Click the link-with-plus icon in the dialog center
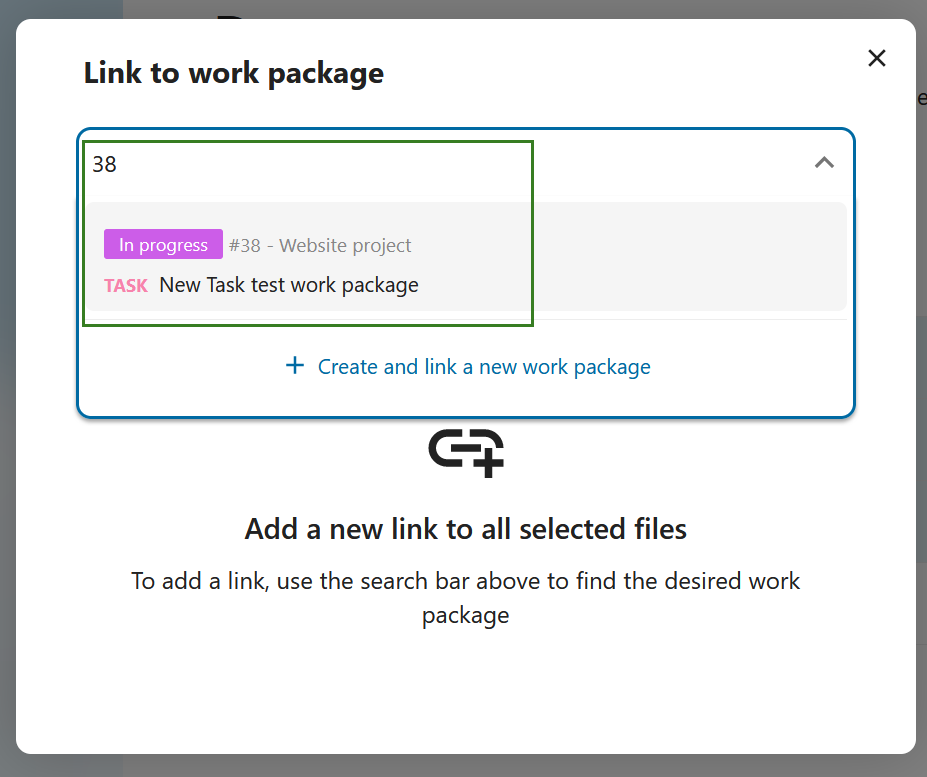Screen dimensions: 927x777 tap(465, 452)
